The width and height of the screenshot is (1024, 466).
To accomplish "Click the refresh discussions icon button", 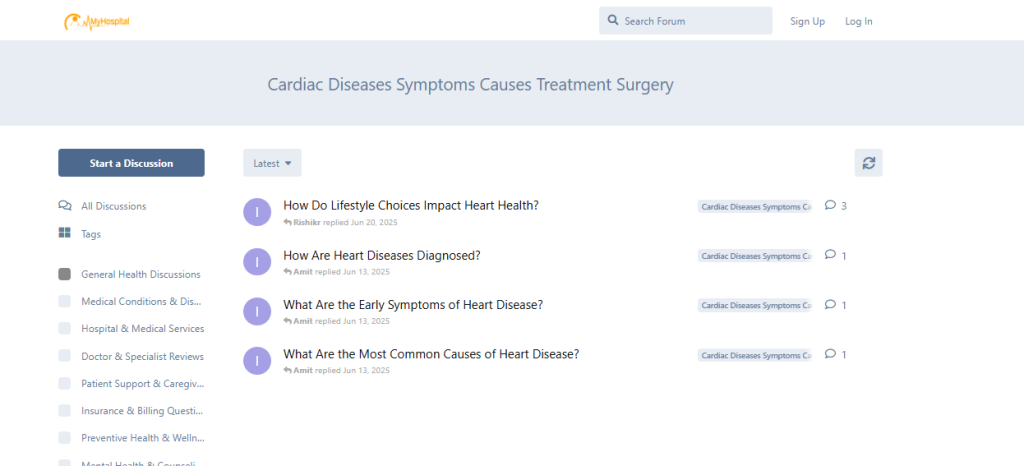I will [868, 163].
